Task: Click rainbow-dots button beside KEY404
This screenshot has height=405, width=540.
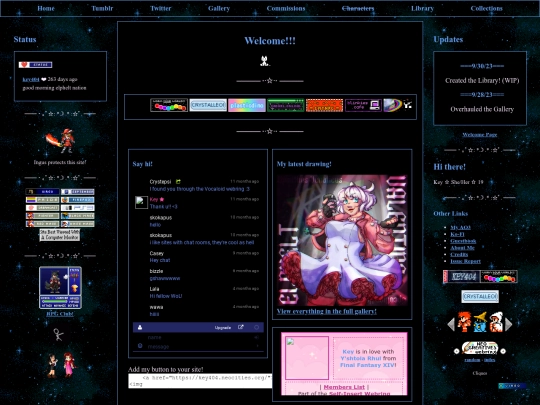Action: [x=499, y=277]
